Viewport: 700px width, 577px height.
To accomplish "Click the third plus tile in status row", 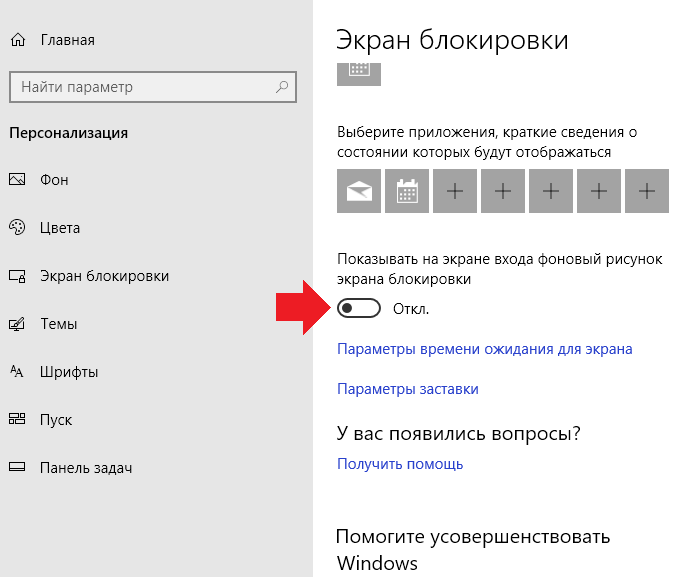I will tap(551, 191).
